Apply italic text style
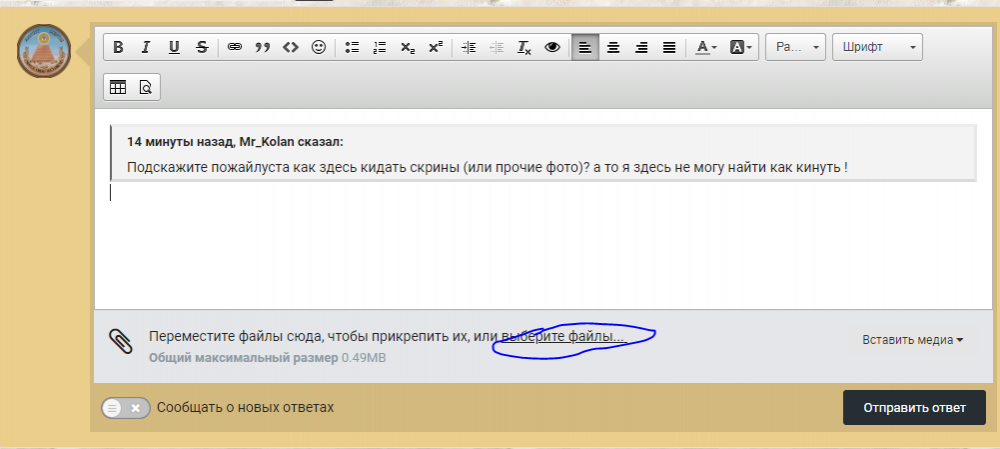Image resolution: width=1000 pixels, height=449 pixels. (146, 47)
